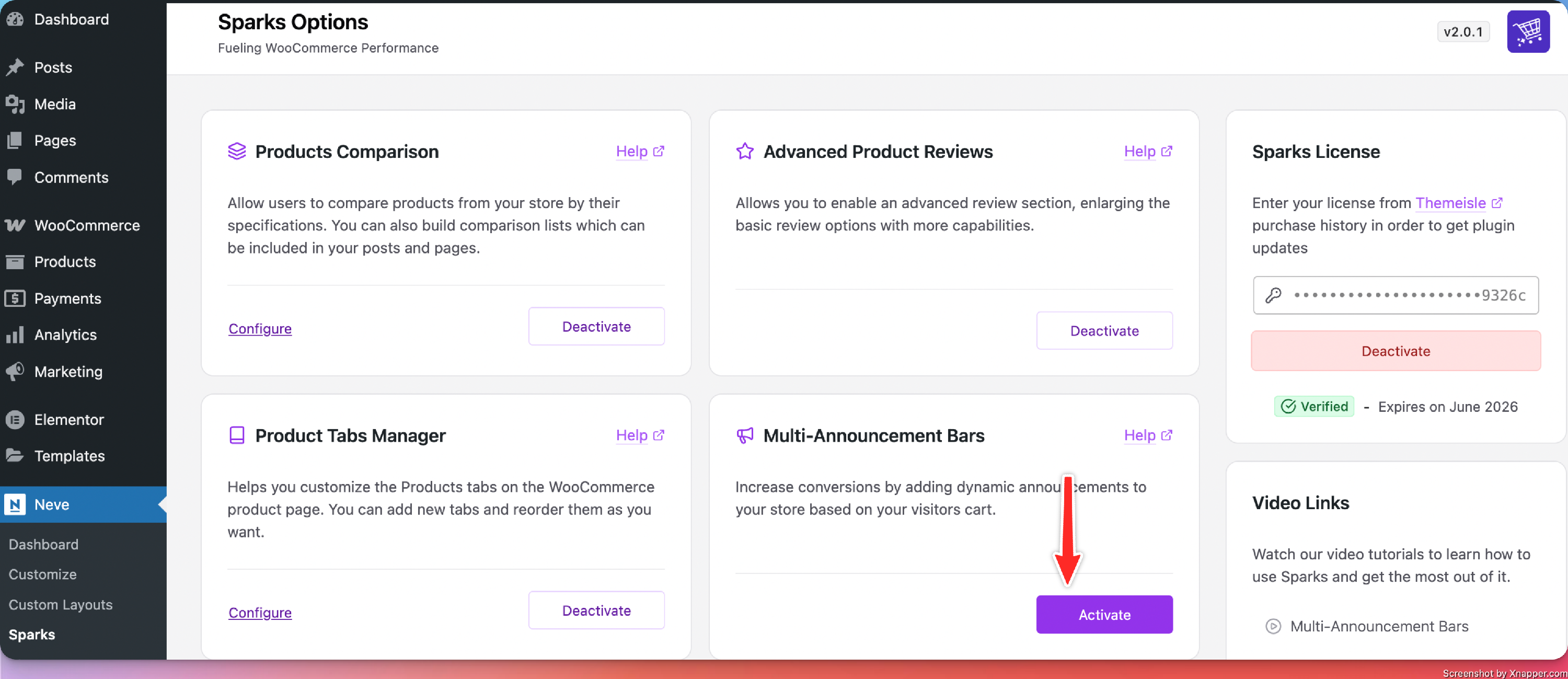Select Custom Layouts under Neve submenu
This screenshot has width=1568, height=679.
pyautogui.click(x=60, y=605)
